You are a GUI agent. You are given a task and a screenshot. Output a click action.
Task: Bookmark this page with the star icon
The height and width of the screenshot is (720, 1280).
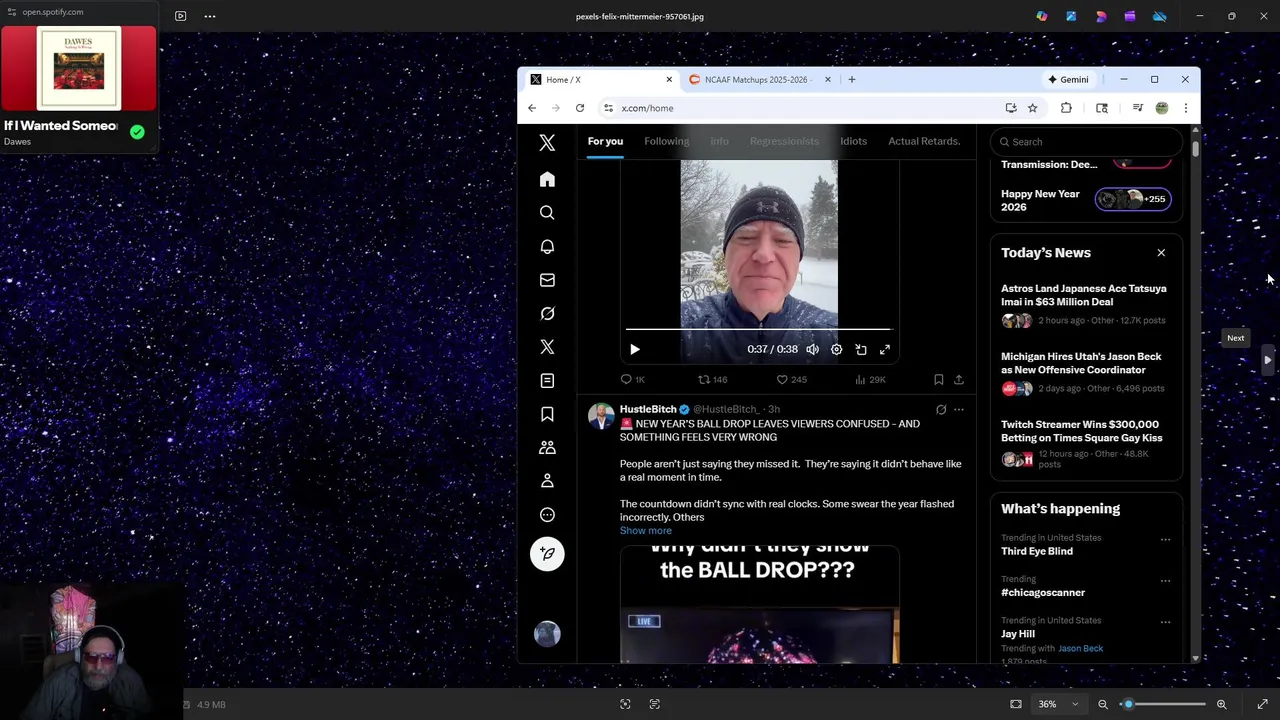[x=1032, y=108]
